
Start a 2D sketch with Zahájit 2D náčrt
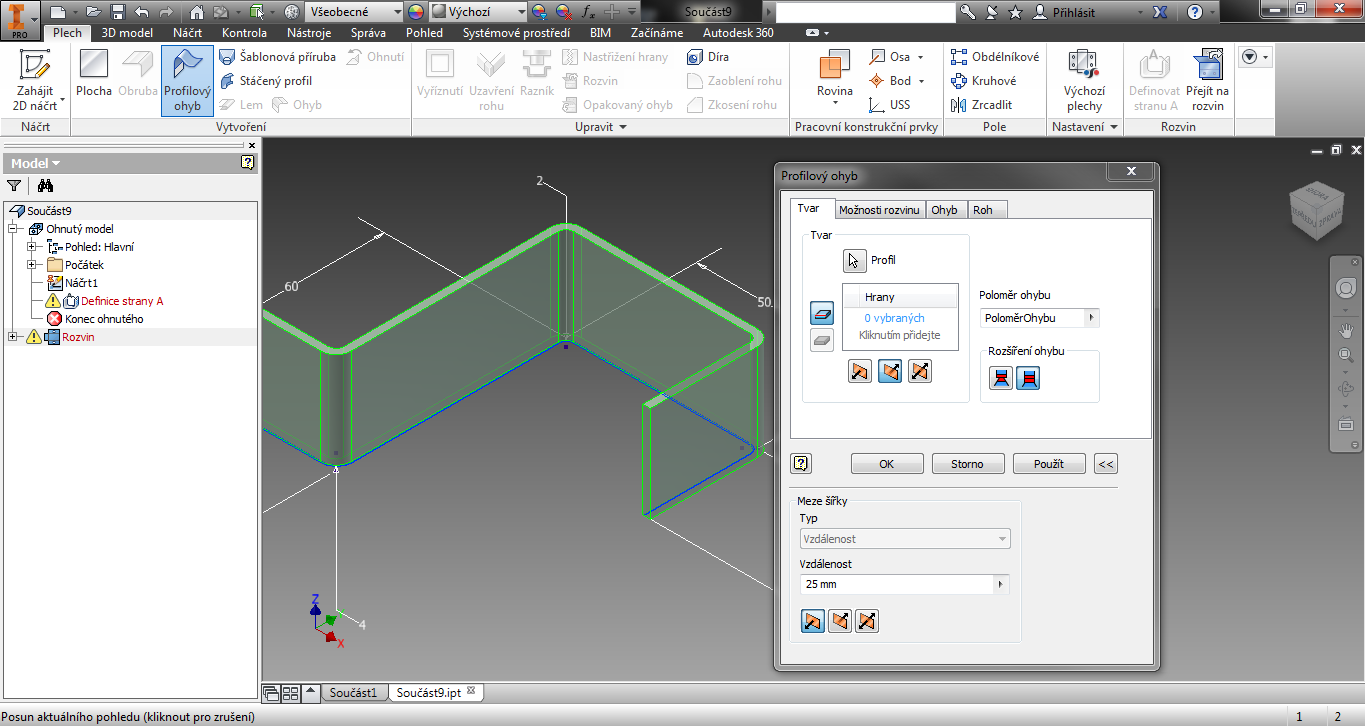[x=35, y=80]
